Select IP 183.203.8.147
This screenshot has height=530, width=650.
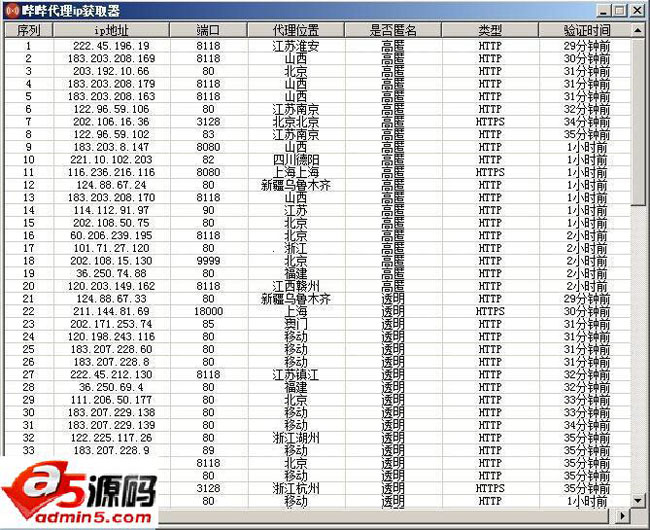(111, 147)
